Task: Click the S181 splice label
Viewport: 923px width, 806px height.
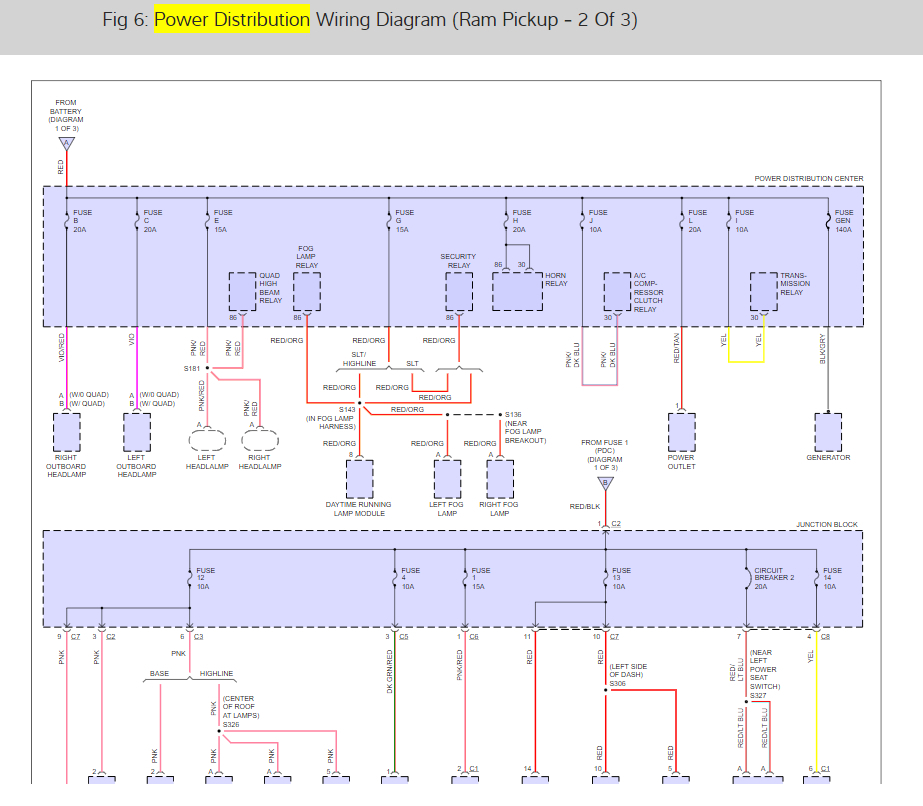Action: tap(192, 369)
